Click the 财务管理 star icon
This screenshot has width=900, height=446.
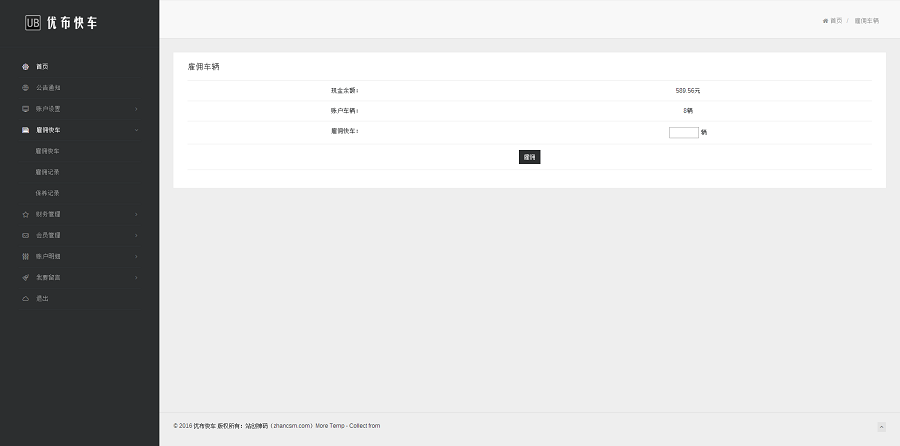pyautogui.click(x=25, y=215)
